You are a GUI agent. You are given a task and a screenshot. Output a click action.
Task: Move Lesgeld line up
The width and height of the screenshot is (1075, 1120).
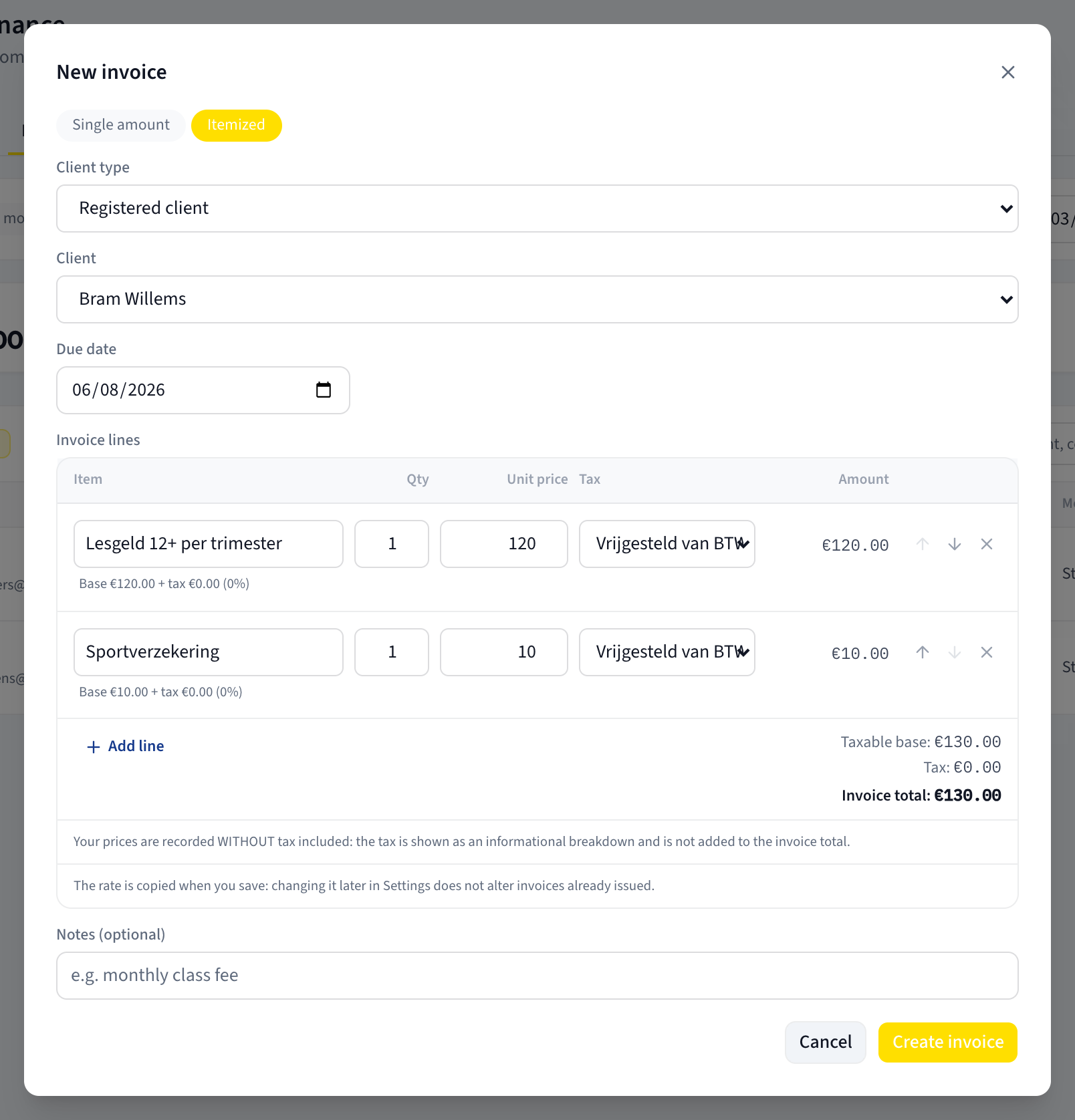tap(923, 544)
